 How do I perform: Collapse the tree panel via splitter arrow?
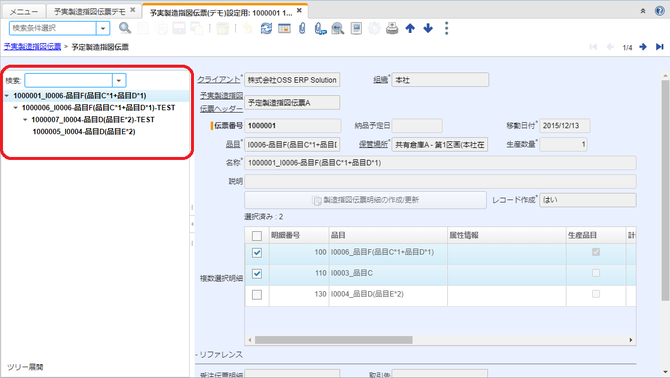[x=192, y=224]
